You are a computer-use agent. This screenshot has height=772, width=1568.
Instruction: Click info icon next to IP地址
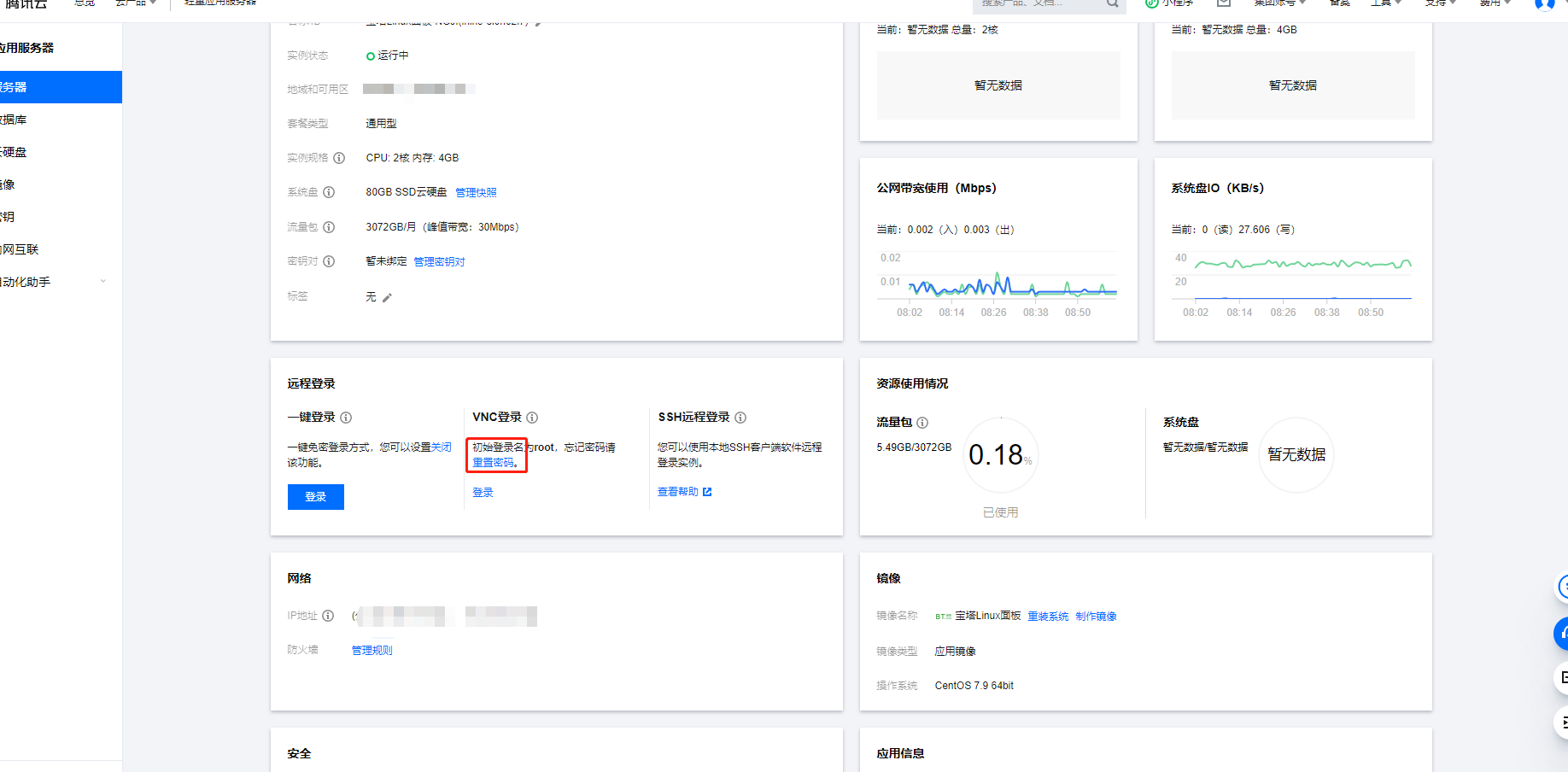coord(328,616)
